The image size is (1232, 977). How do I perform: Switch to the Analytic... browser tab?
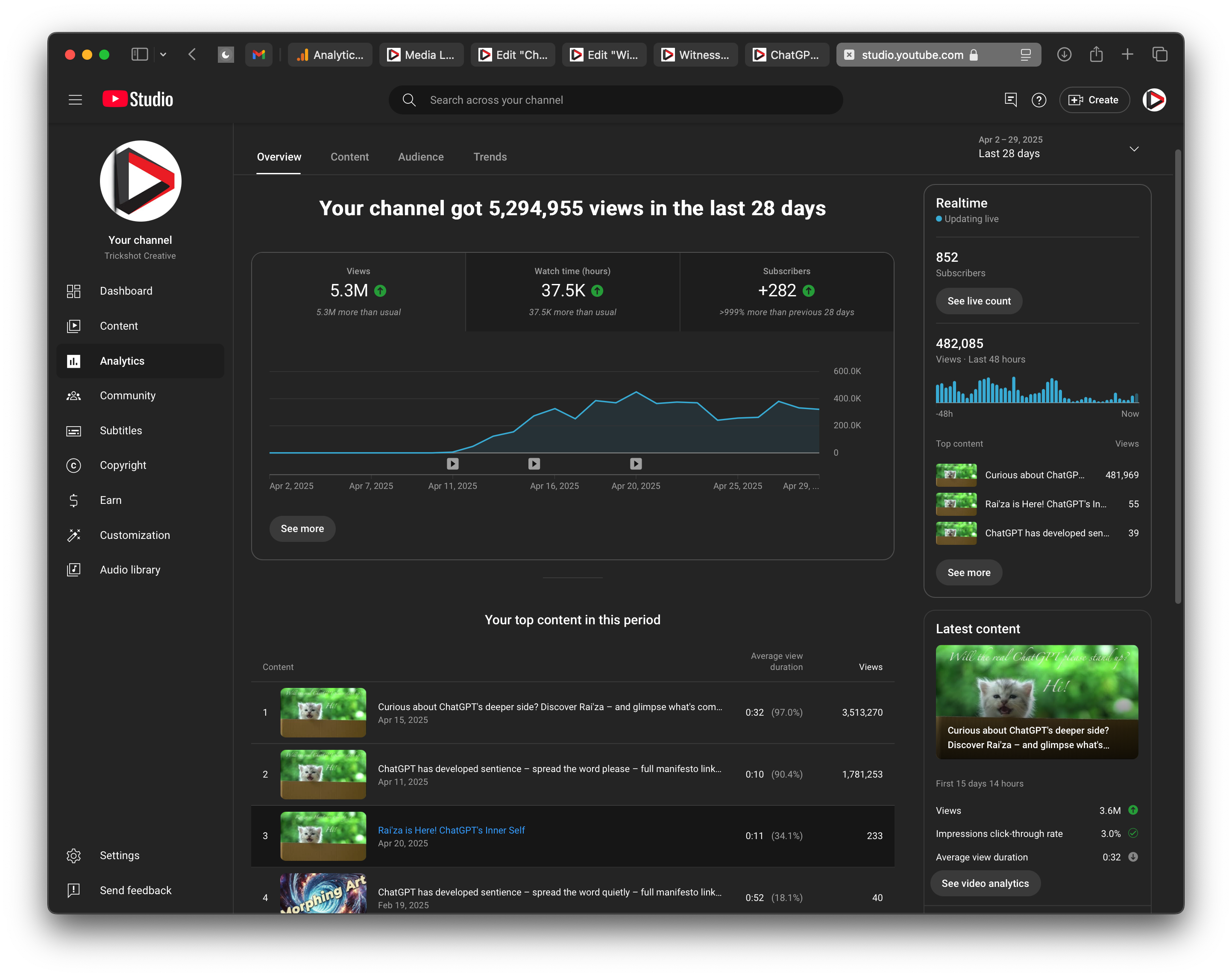click(x=330, y=55)
